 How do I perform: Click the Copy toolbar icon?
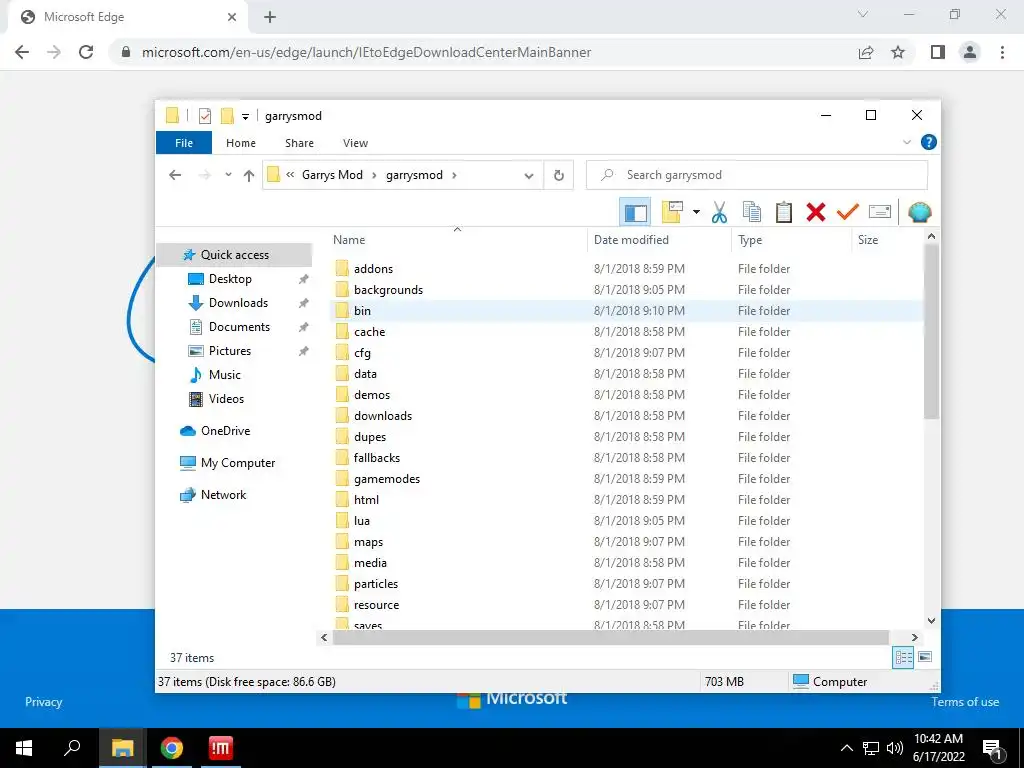tap(752, 212)
